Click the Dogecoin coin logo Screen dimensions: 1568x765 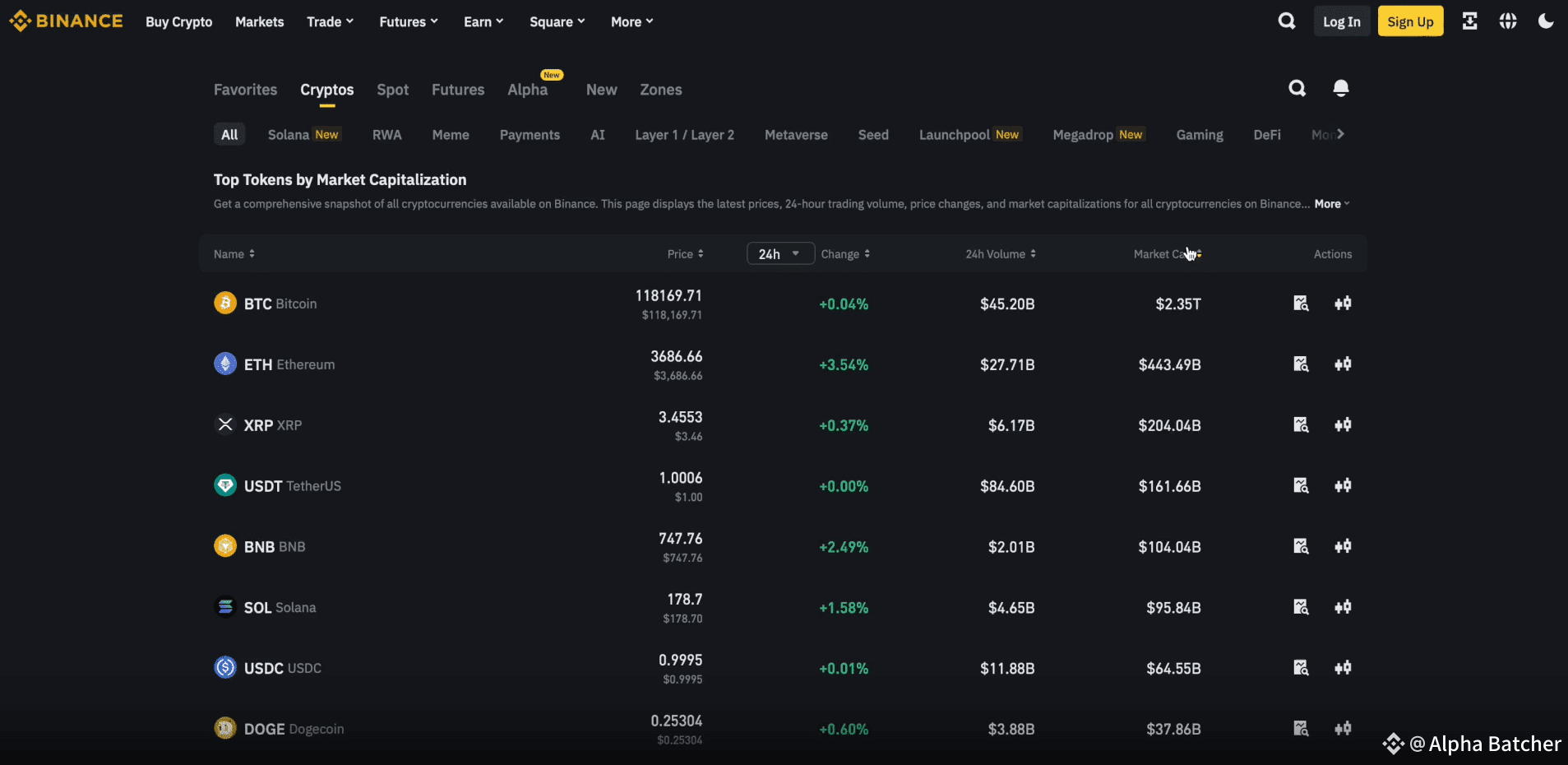pyautogui.click(x=225, y=728)
